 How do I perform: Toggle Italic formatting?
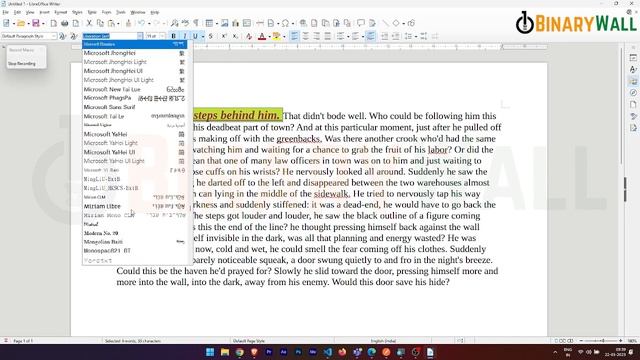coord(184,36)
